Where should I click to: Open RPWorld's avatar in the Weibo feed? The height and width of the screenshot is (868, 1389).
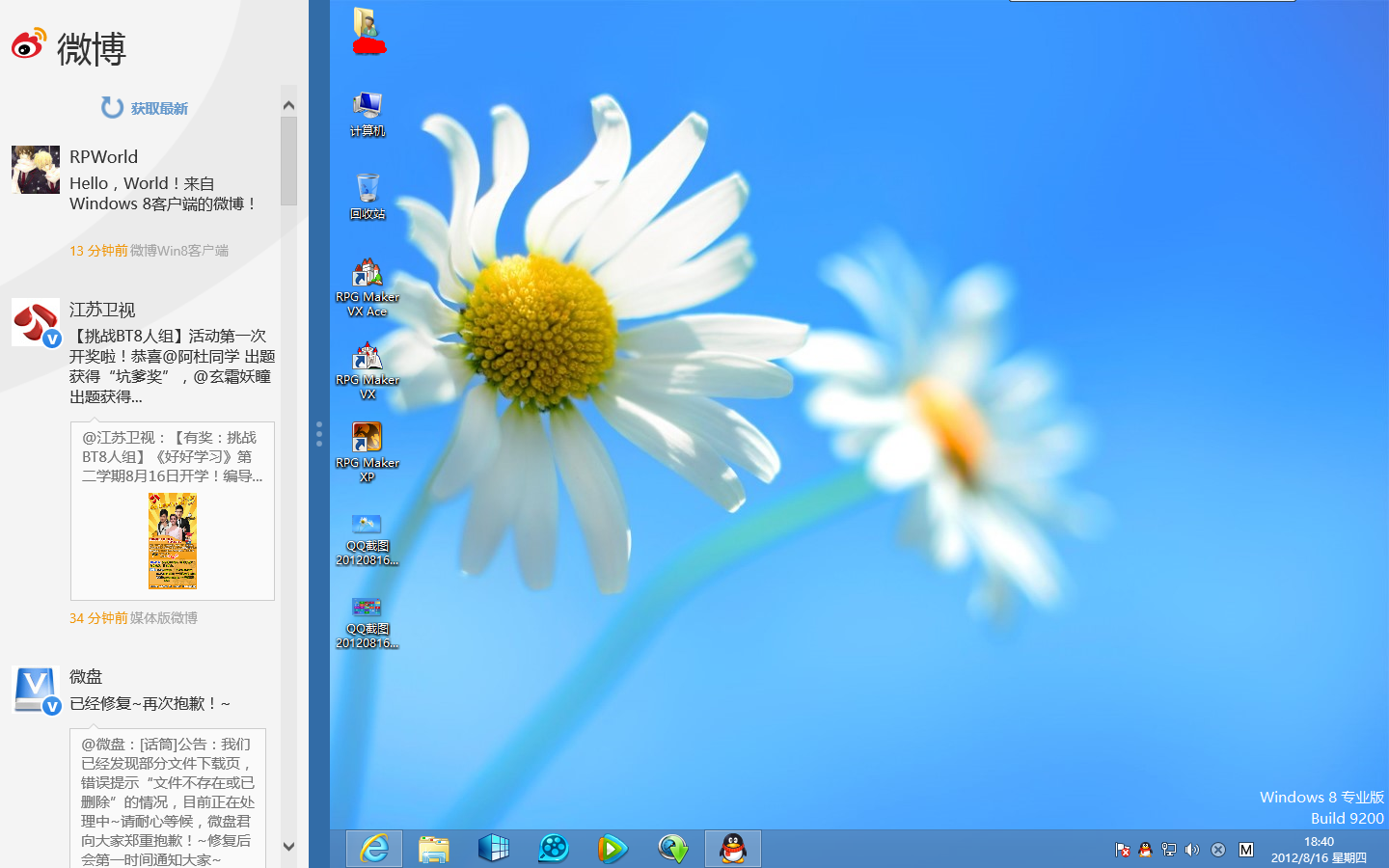tap(36, 170)
